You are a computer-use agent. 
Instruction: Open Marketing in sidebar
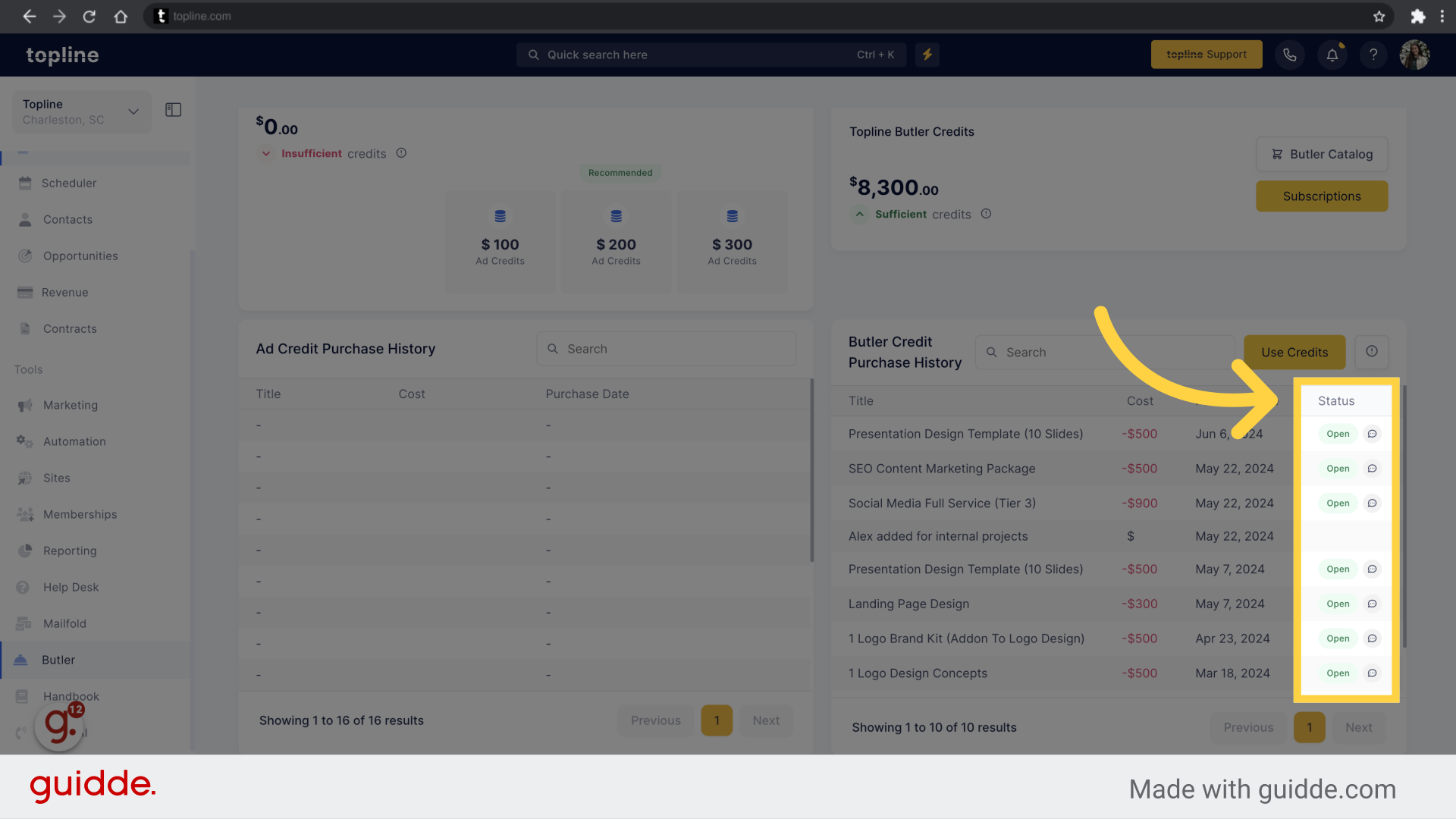(x=96, y=406)
